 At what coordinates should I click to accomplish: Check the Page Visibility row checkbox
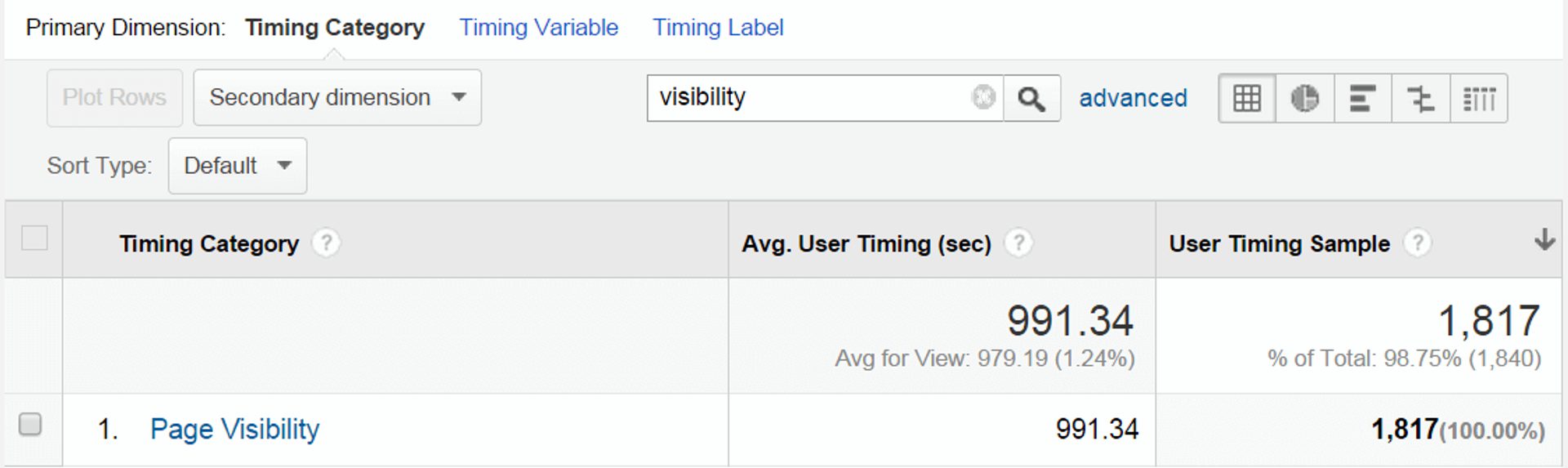click(31, 425)
